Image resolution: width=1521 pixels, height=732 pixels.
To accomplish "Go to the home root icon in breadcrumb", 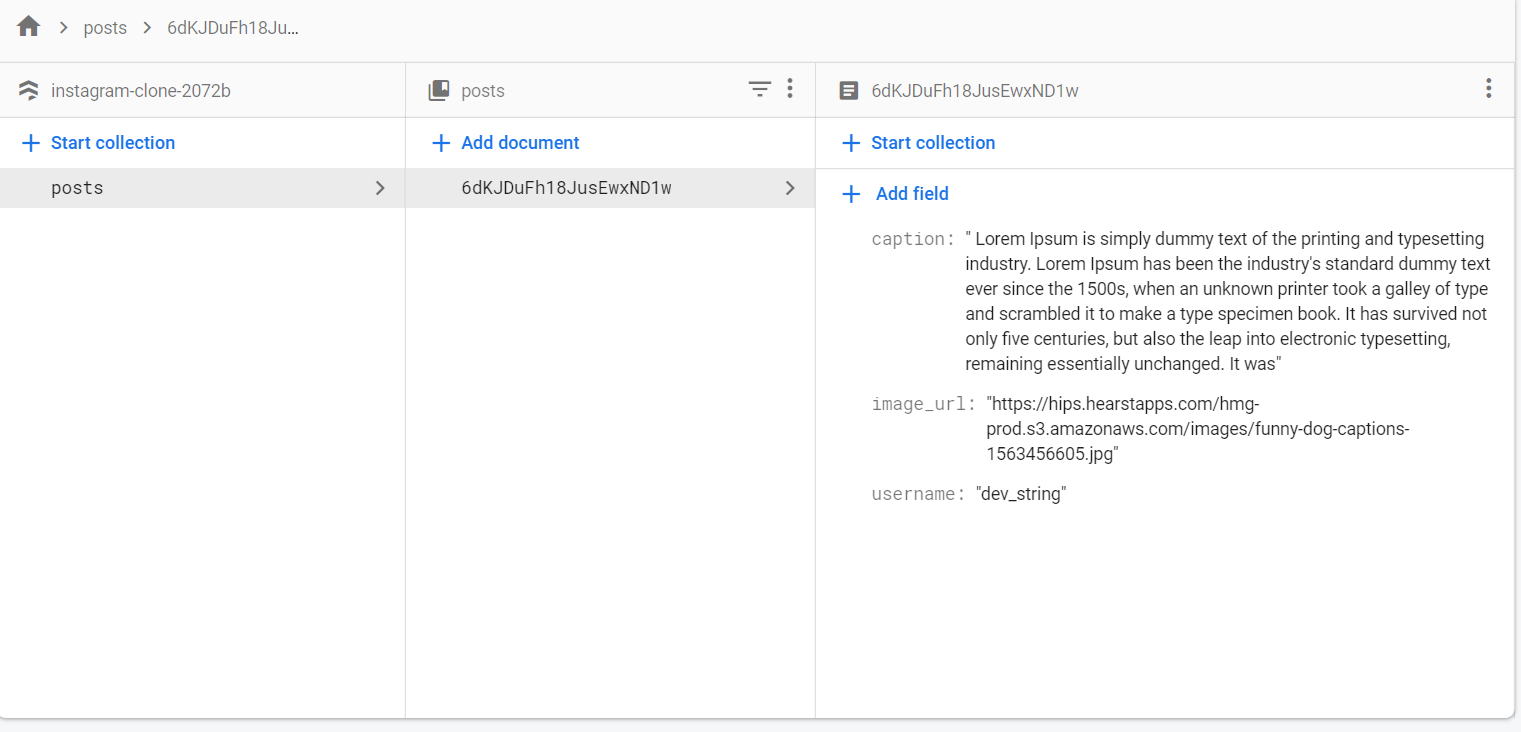I will tap(29, 26).
